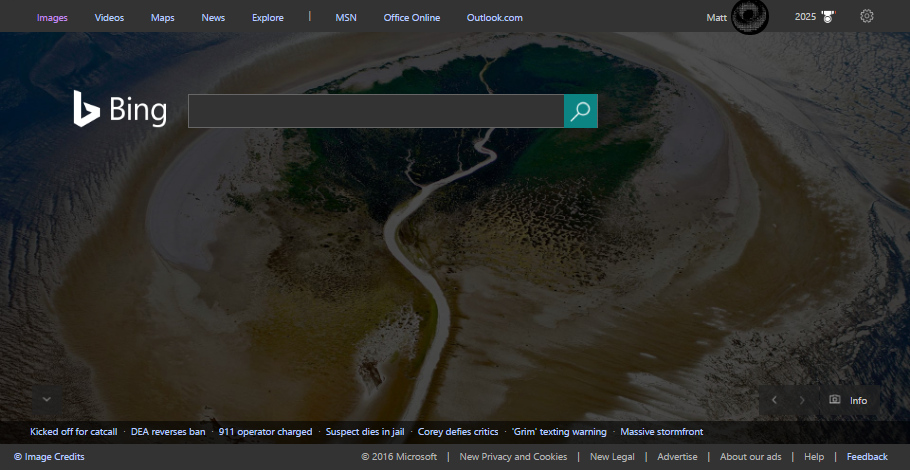Open the News tab
Image resolution: width=910 pixels, height=470 pixels.
[x=213, y=17]
